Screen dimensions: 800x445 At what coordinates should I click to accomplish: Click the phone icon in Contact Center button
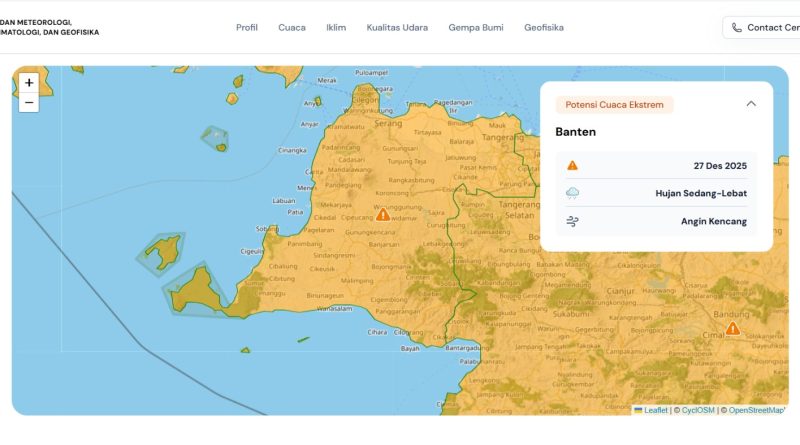737,28
